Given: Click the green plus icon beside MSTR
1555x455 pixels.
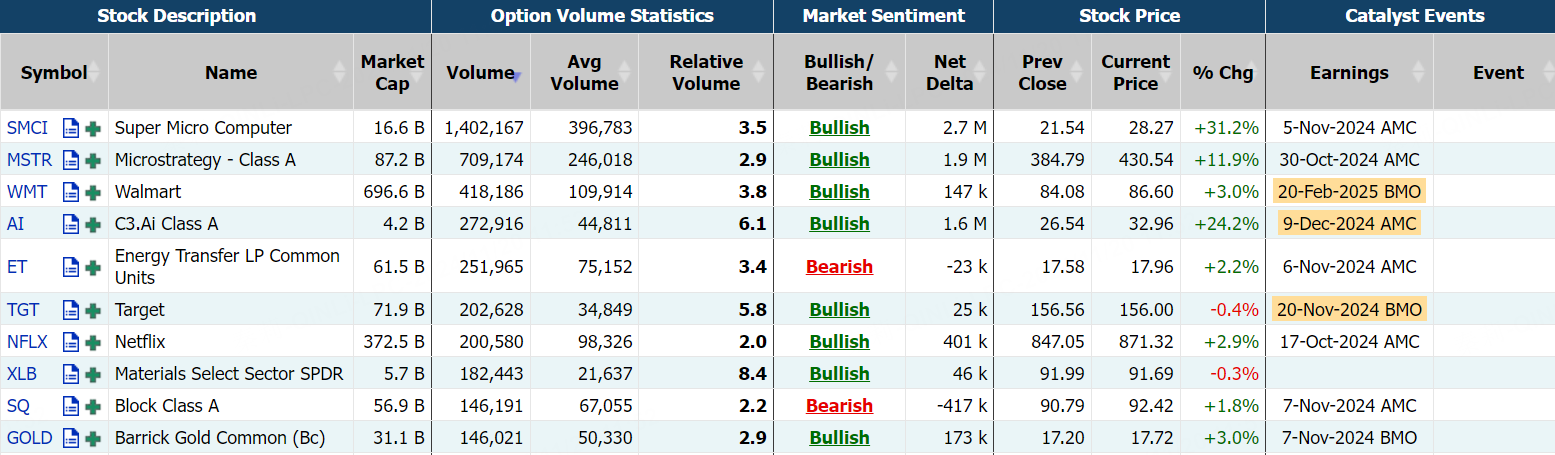Looking at the screenshot, I should (93, 160).
